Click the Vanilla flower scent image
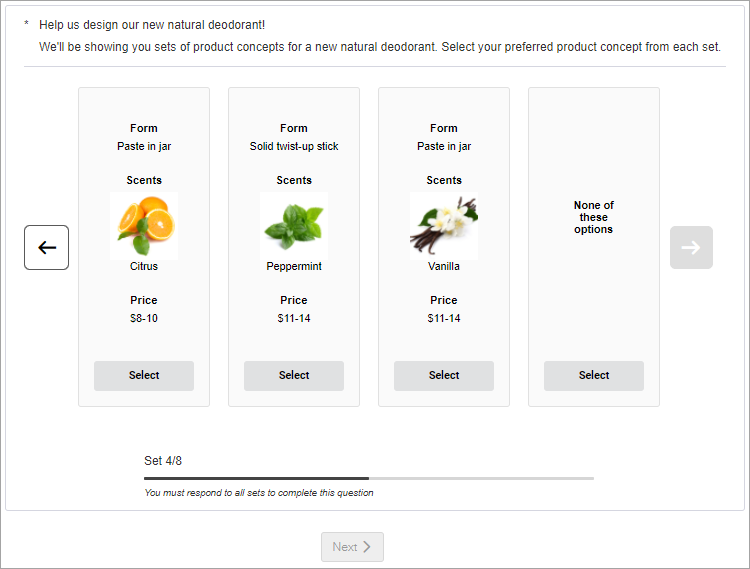This screenshot has height=569, width=750. (x=444, y=226)
